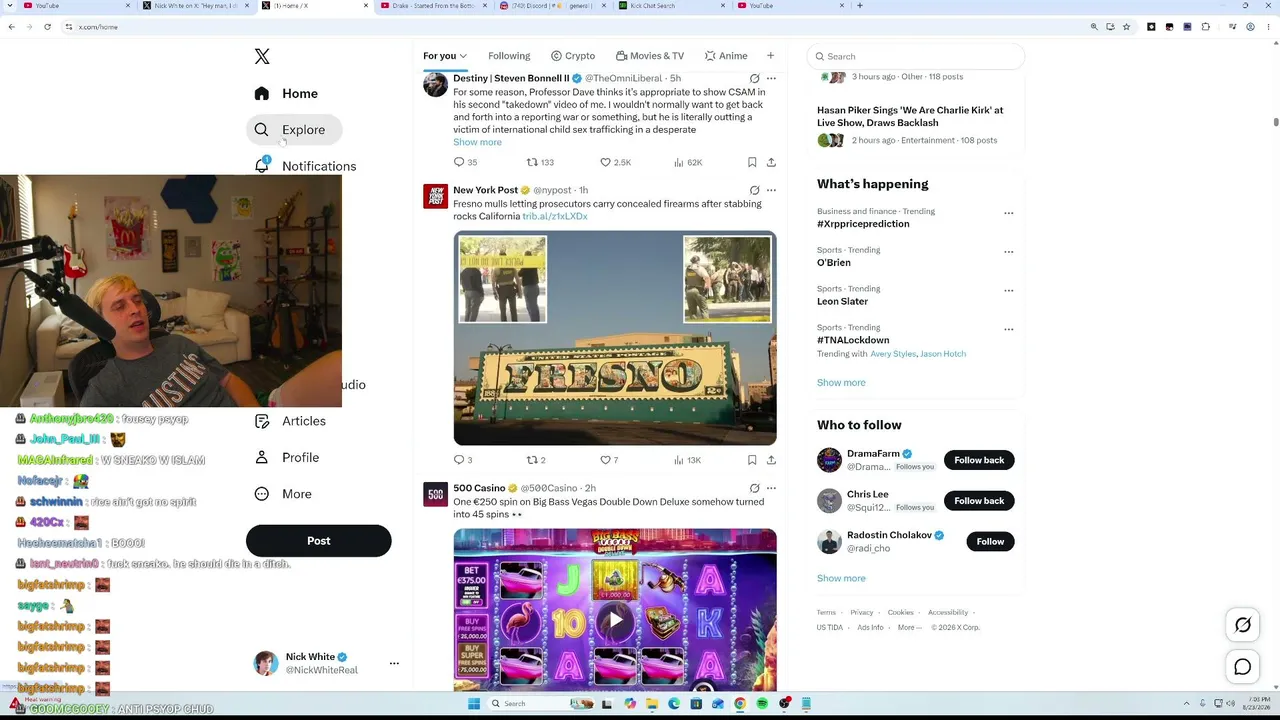Play the 500 Casino slot video

[615, 619]
